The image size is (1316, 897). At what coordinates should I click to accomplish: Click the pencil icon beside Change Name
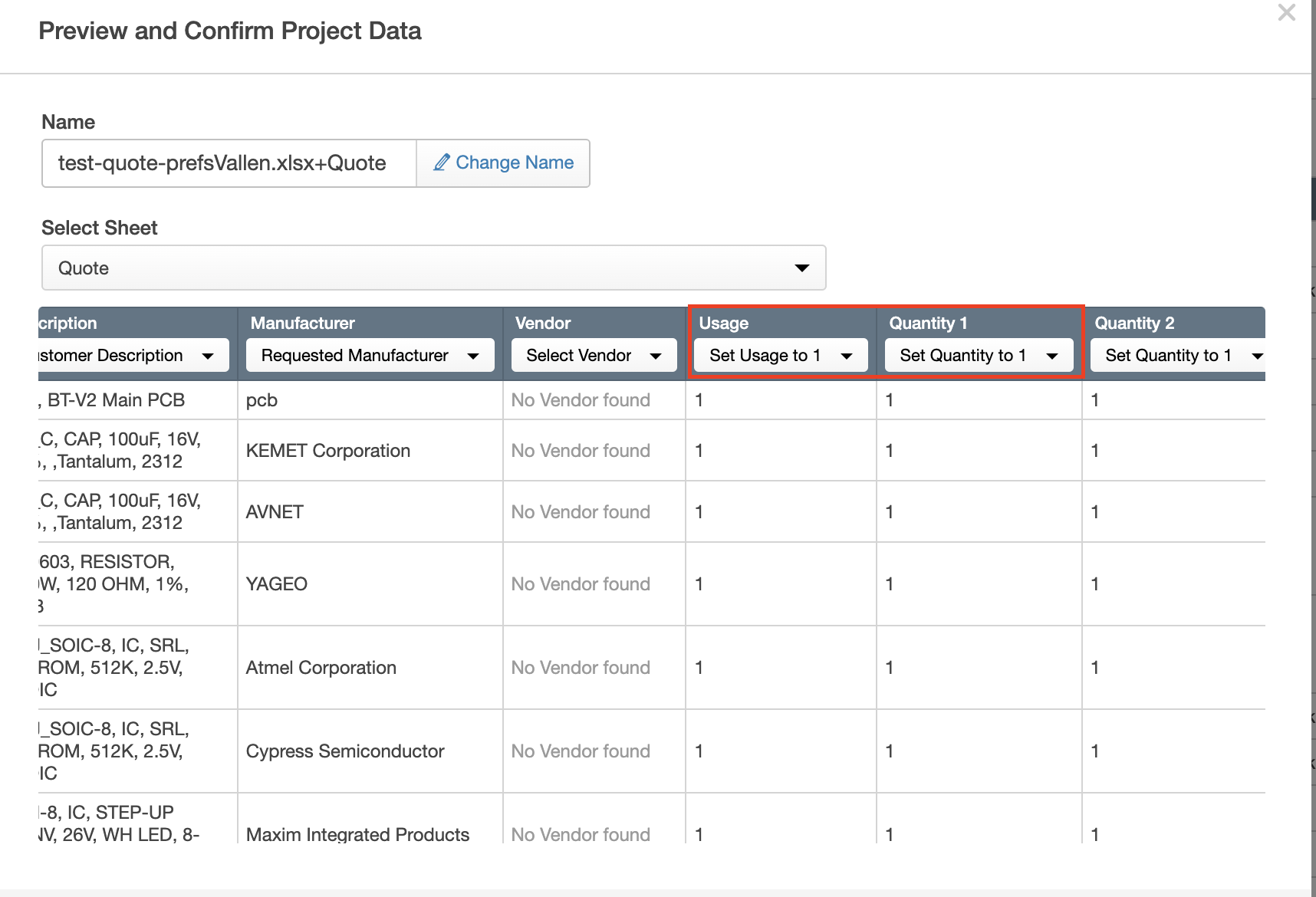[441, 163]
